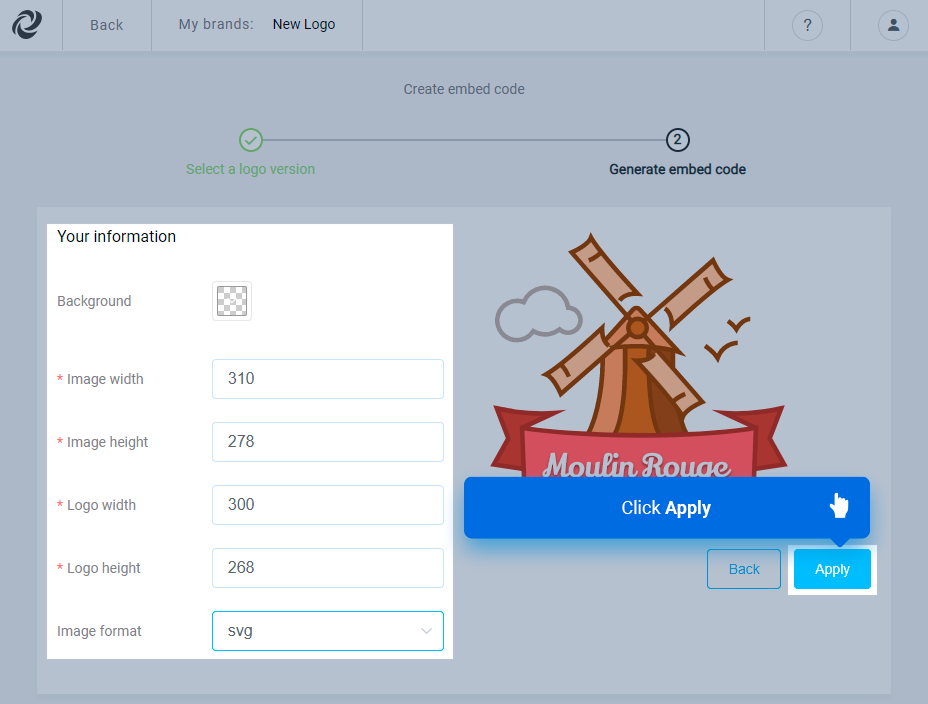Focus the Logo width field
Viewport: 928px width, 704px height.
click(x=328, y=505)
